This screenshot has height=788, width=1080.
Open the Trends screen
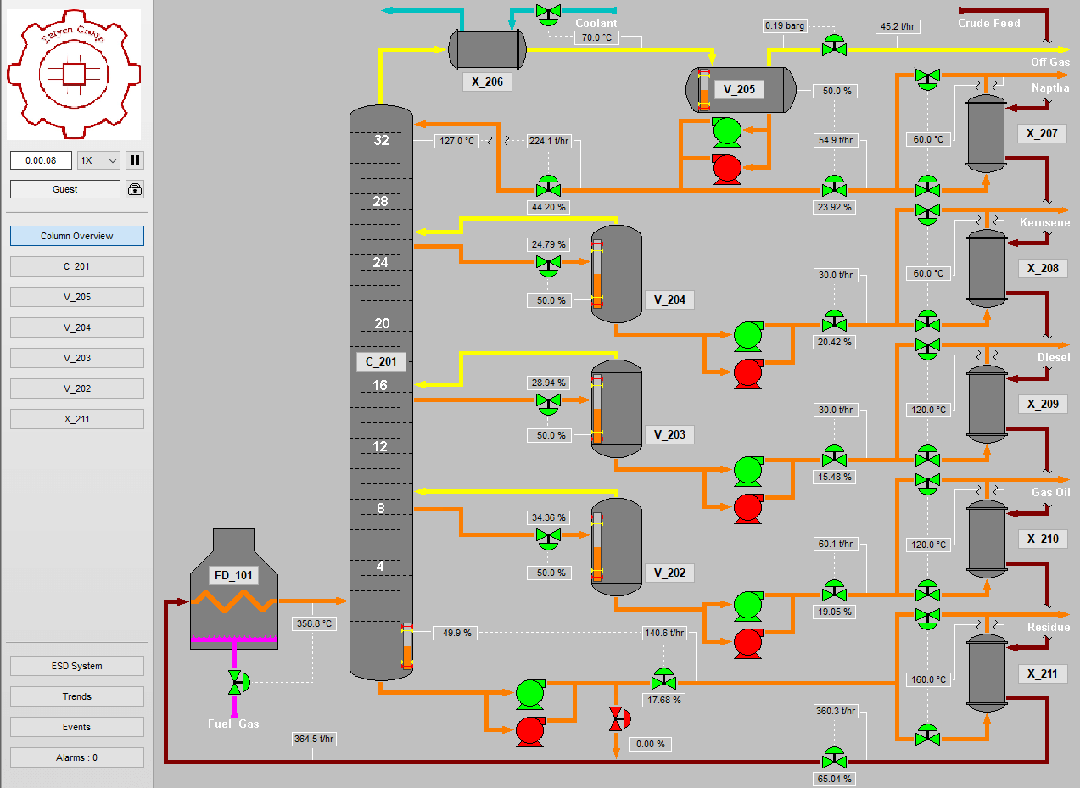tap(76, 696)
